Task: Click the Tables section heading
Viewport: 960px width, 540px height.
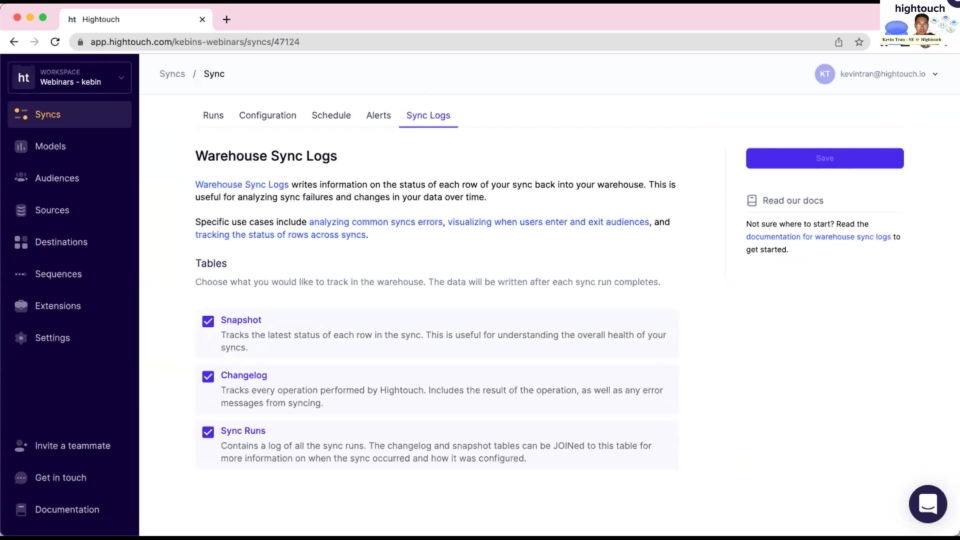Action: [211, 263]
